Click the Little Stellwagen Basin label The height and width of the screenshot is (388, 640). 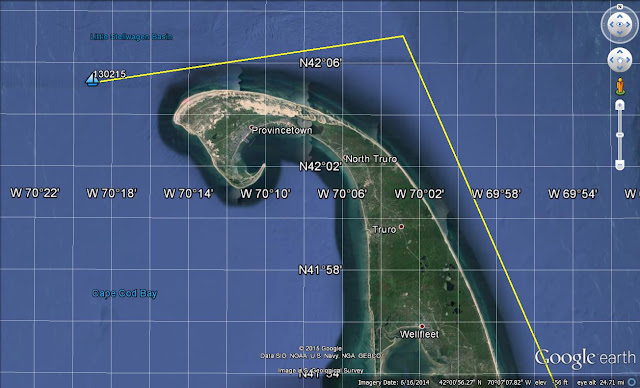pos(131,37)
